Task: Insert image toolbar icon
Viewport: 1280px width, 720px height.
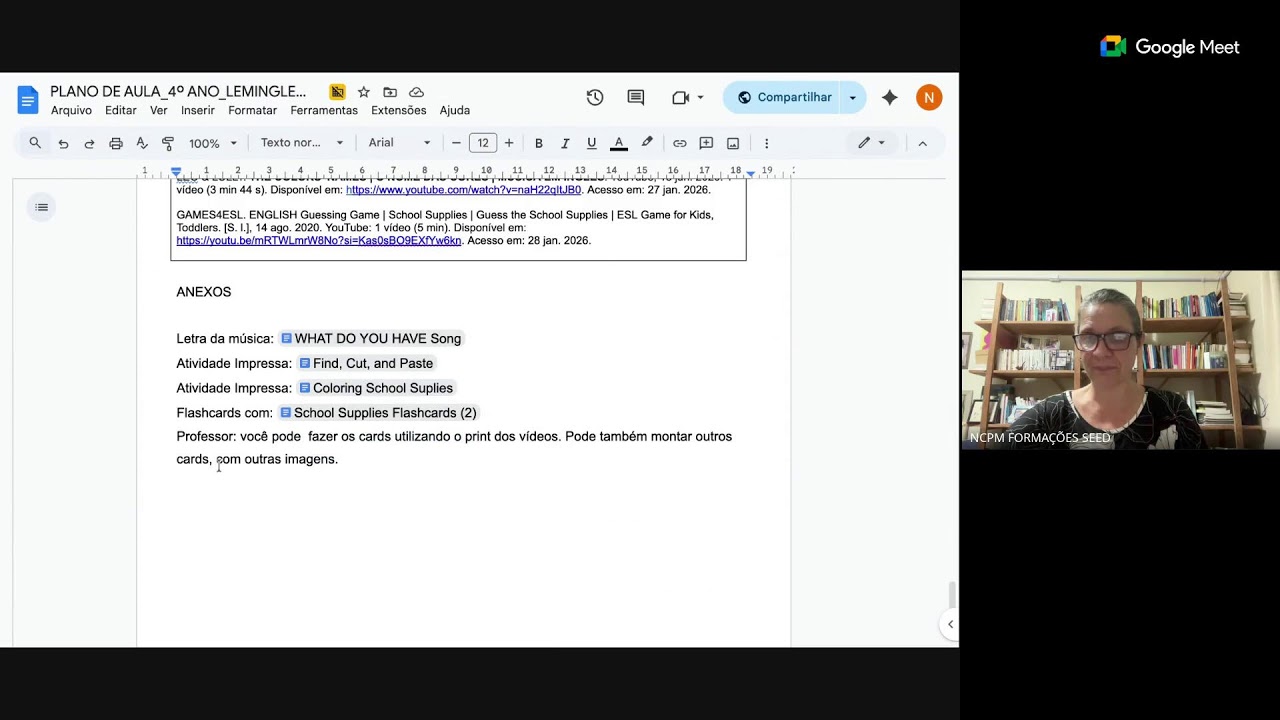Action: 733,143
